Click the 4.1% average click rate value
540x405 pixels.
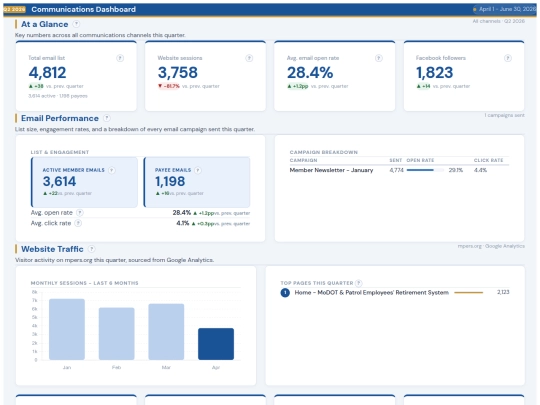click(183, 223)
